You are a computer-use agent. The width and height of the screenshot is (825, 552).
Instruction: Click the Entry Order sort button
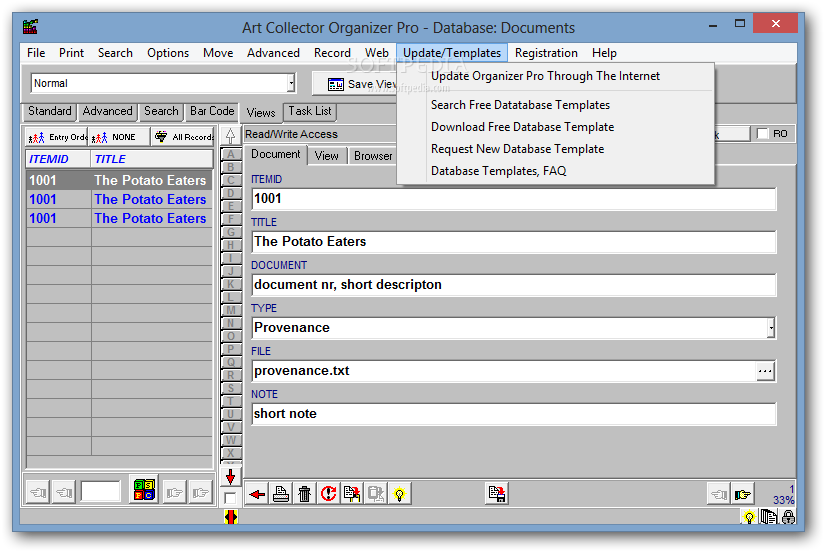click(56, 137)
